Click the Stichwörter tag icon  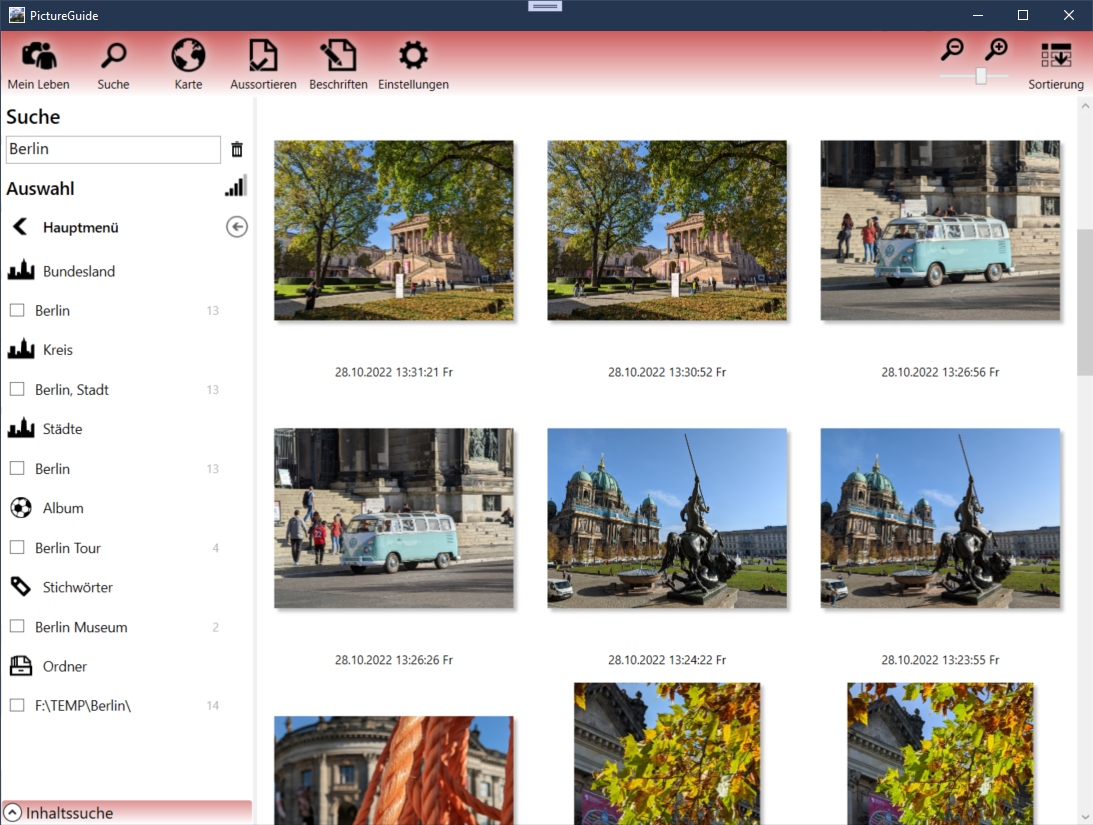(21, 587)
